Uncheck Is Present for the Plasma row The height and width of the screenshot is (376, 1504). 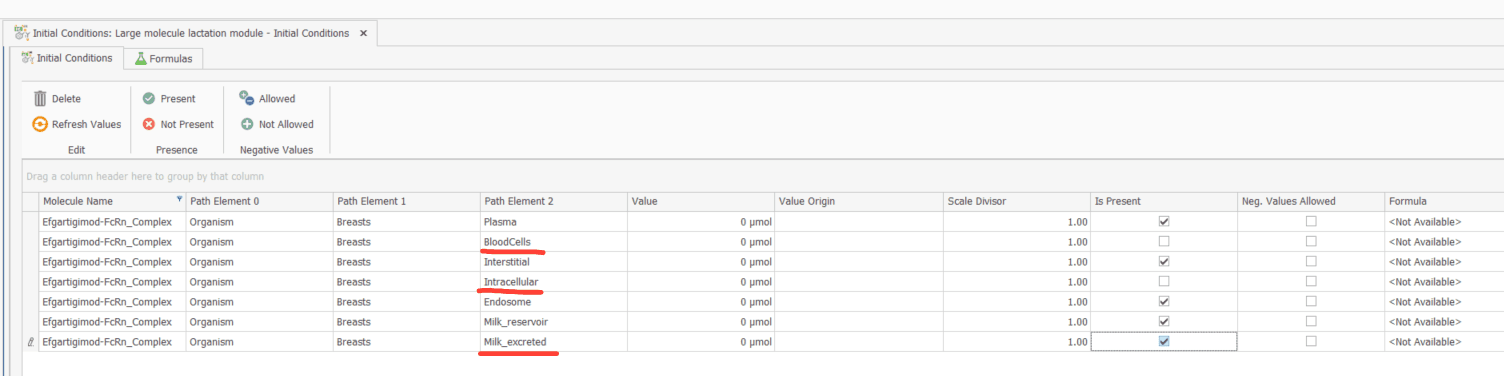coord(1163,221)
